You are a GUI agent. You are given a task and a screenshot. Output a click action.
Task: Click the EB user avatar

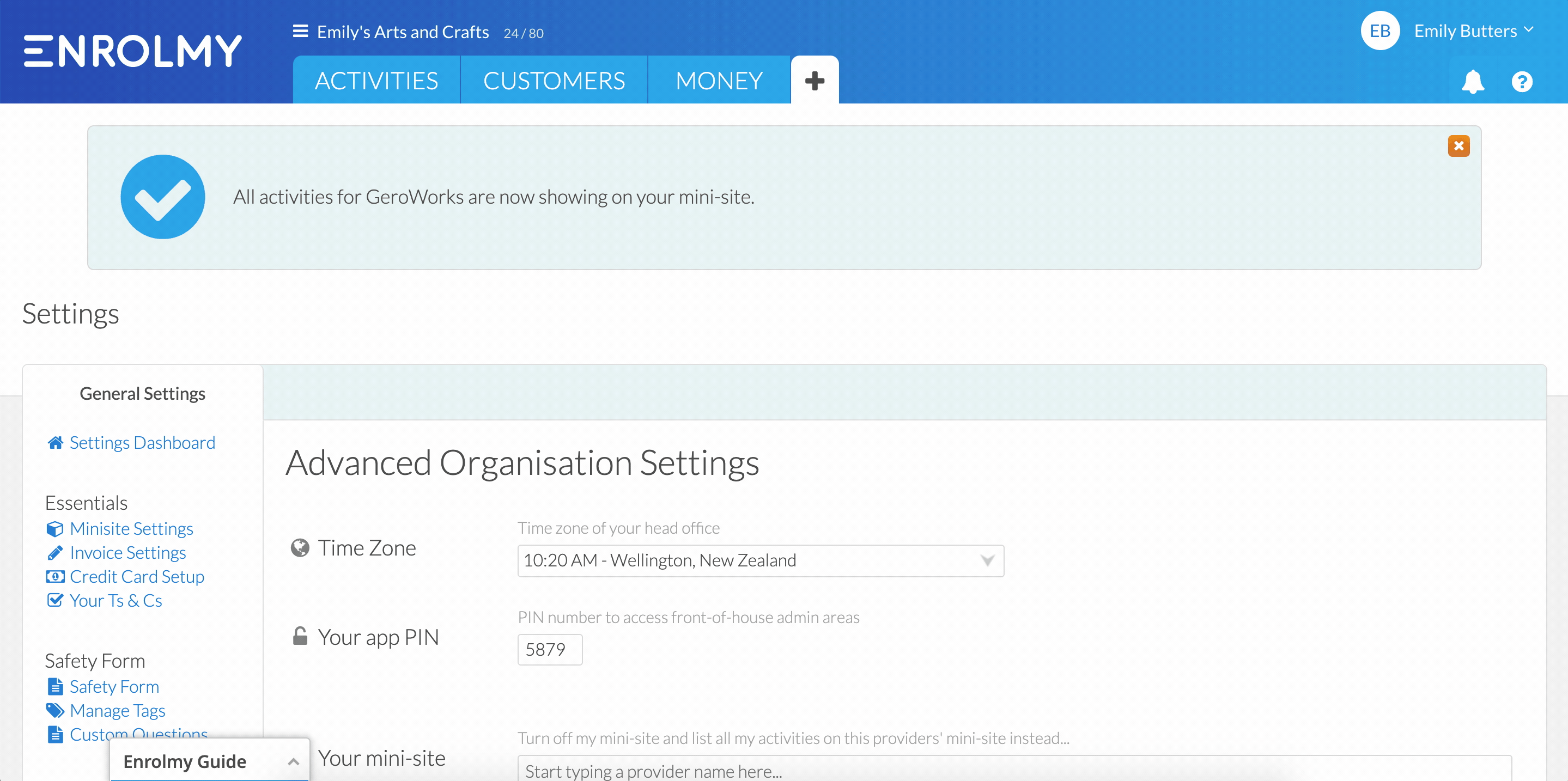1380,31
